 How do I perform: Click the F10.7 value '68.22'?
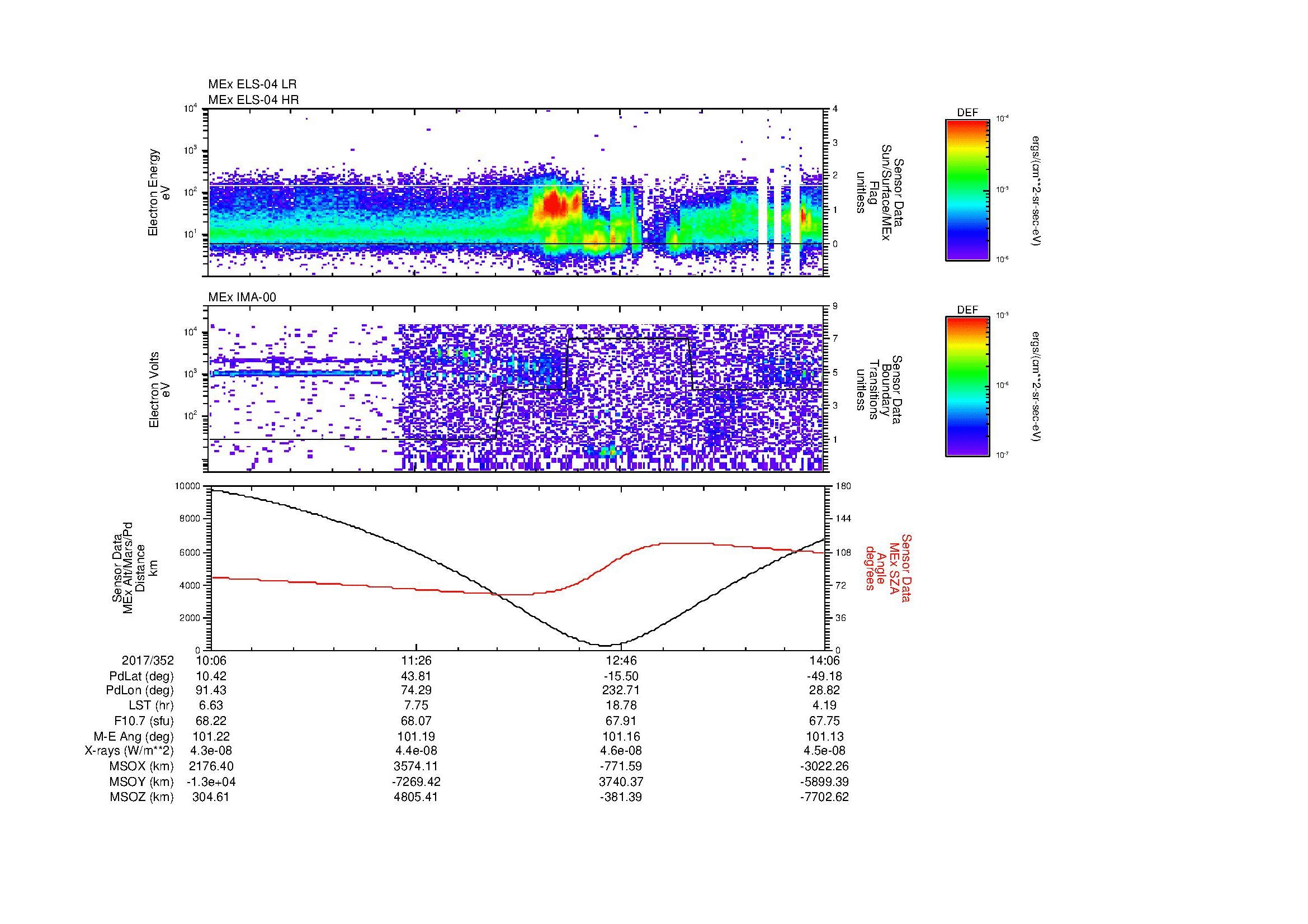(x=211, y=721)
